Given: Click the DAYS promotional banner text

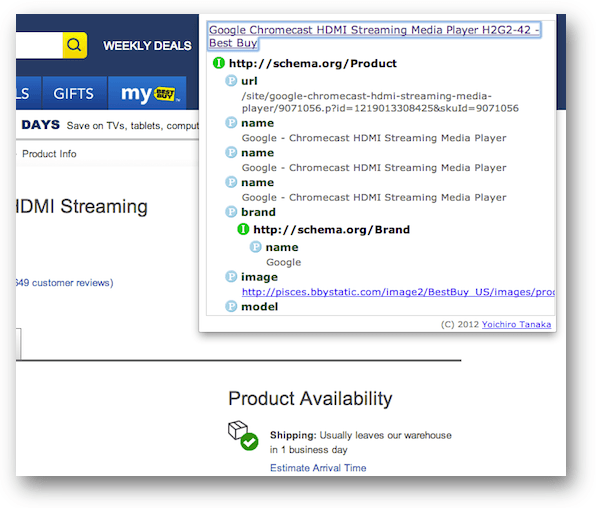Looking at the screenshot, I should [x=41, y=125].
